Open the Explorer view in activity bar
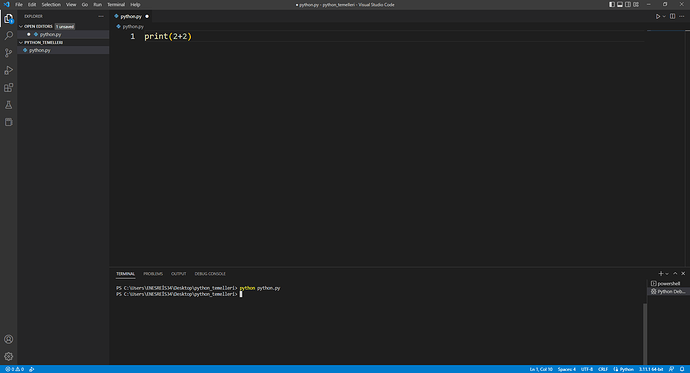Image resolution: width=690 pixels, height=373 pixels. [x=8, y=18]
